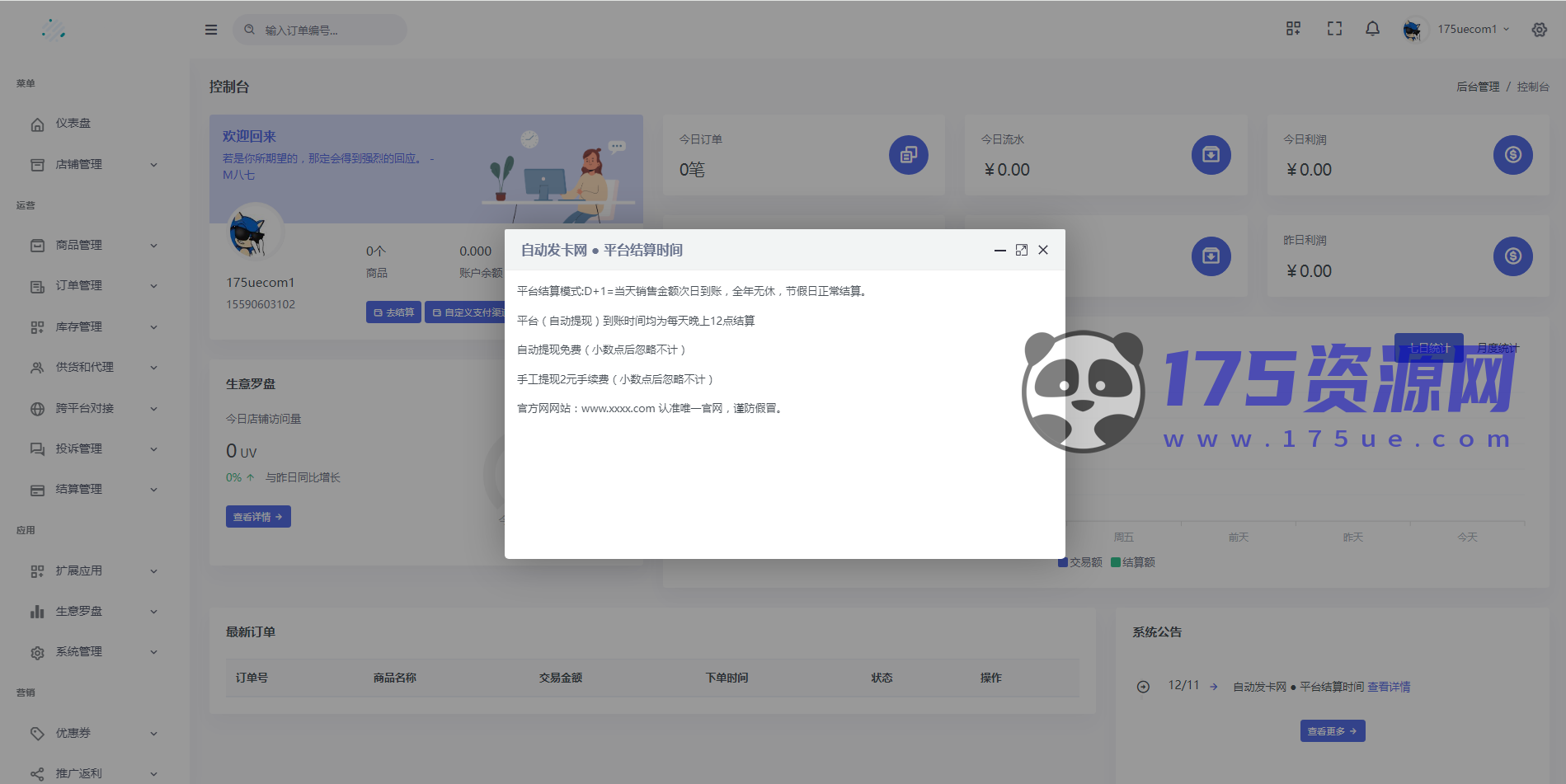Image resolution: width=1566 pixels, height=784 pixels.
Task: Expand 供货和代理 submenu chevron
Action: point(153,368)
